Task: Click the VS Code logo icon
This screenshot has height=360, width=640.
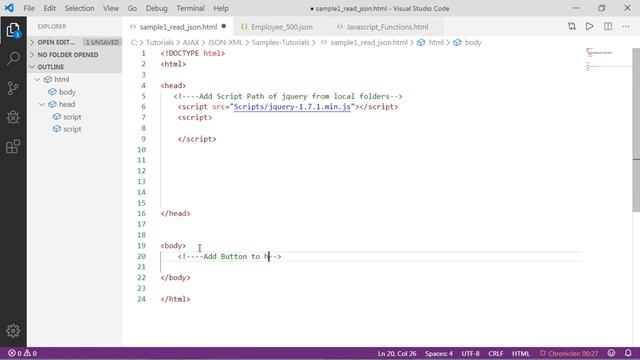Action: click(9, 8)
